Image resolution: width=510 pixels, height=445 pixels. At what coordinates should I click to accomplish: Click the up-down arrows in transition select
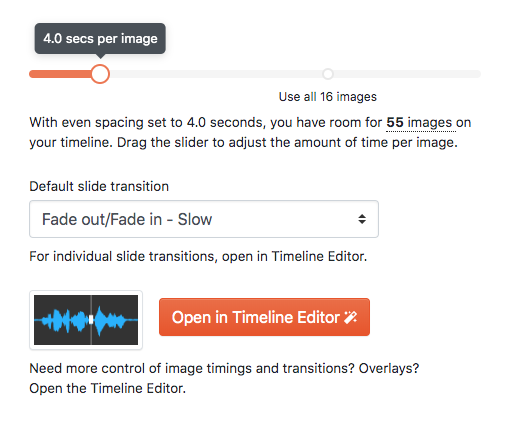pyautogui.click(x=362, y=219)
